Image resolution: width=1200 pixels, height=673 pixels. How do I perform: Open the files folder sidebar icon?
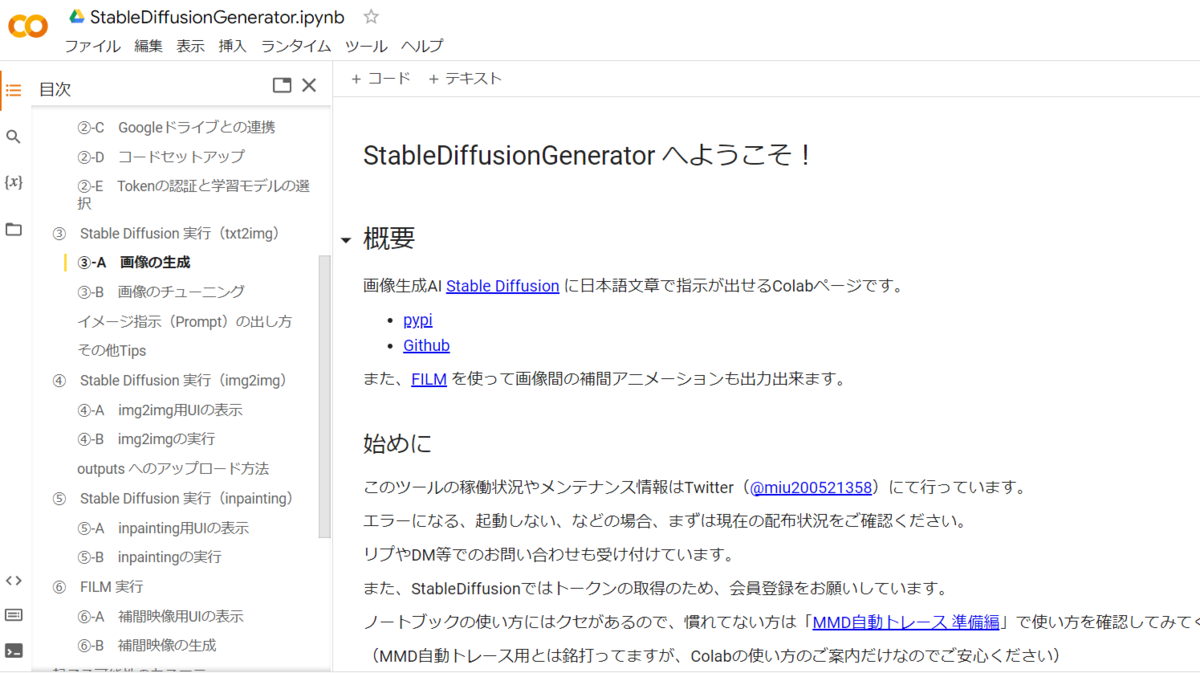tap(13, 229)
